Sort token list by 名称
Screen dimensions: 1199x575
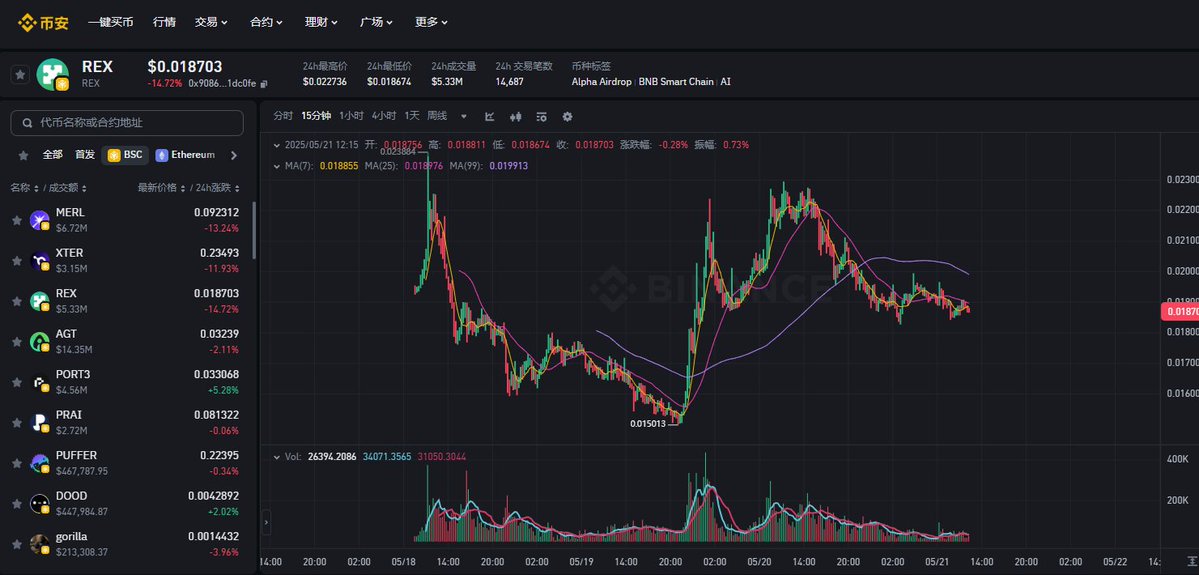(x=24, y=188)
